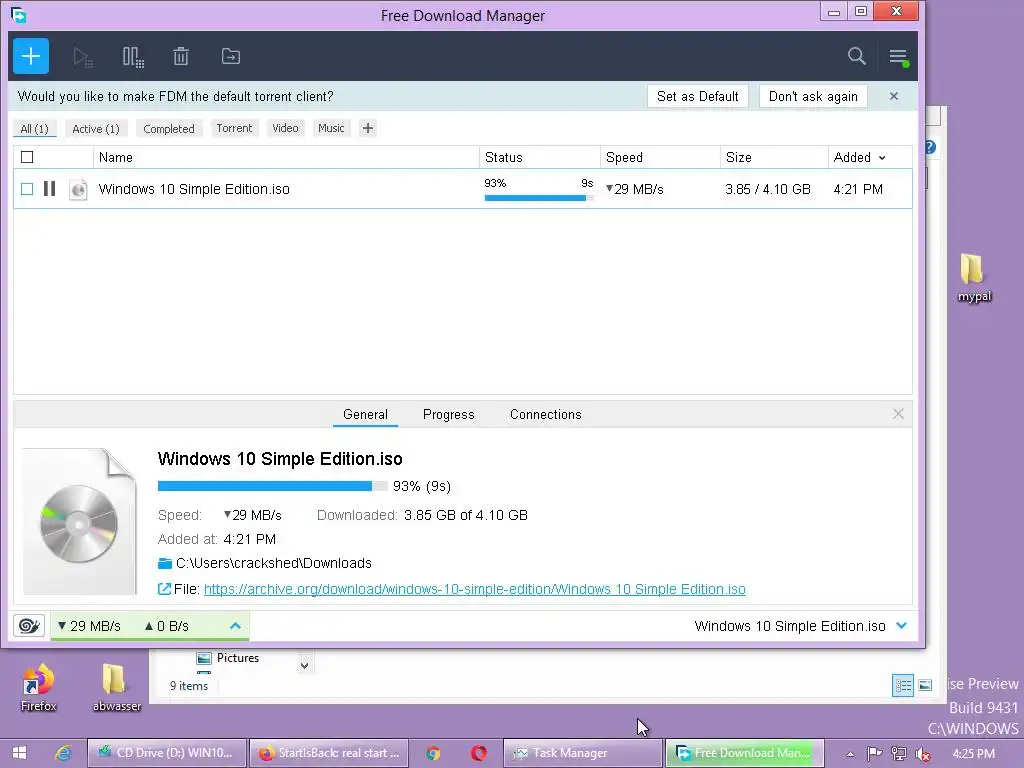
Task: Tick the select-all checkbox in header
Action: click(x=27, y=157)
